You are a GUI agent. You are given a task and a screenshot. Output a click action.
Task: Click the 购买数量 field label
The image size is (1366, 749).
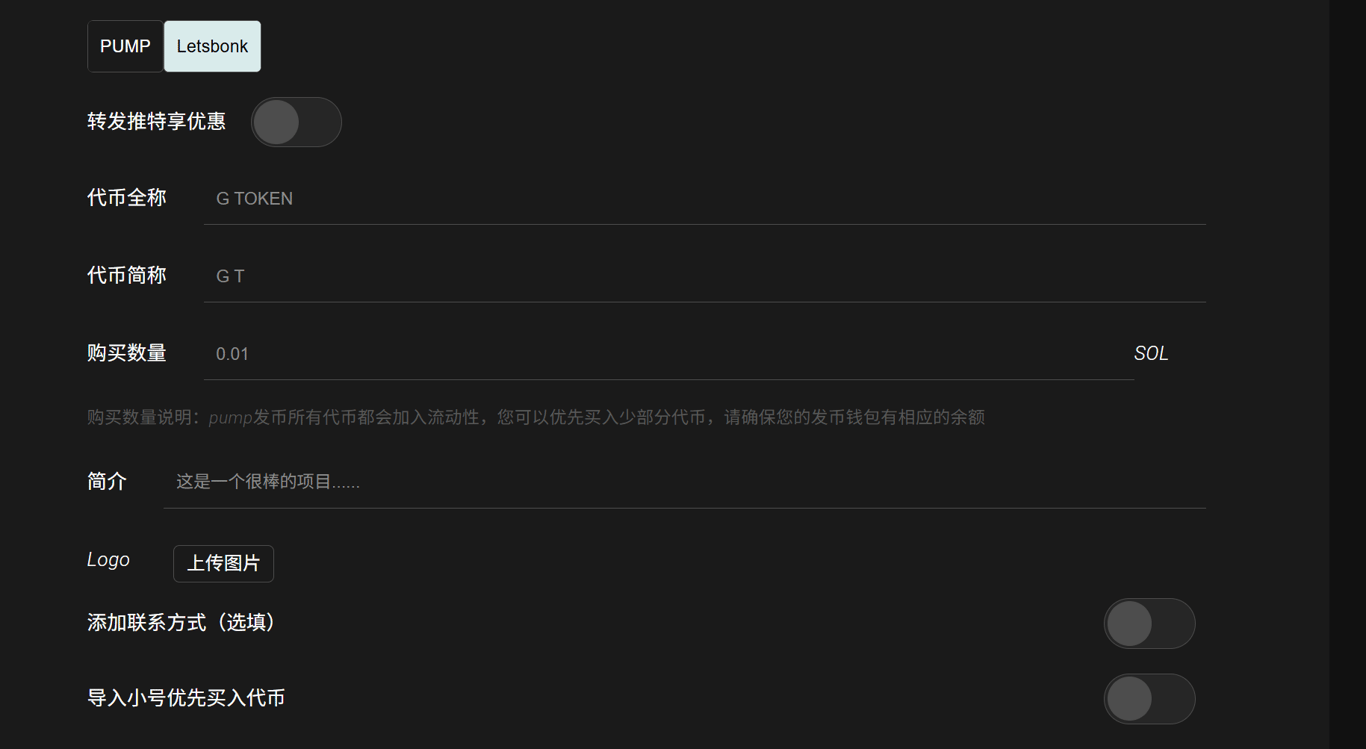tap(127, 353)
